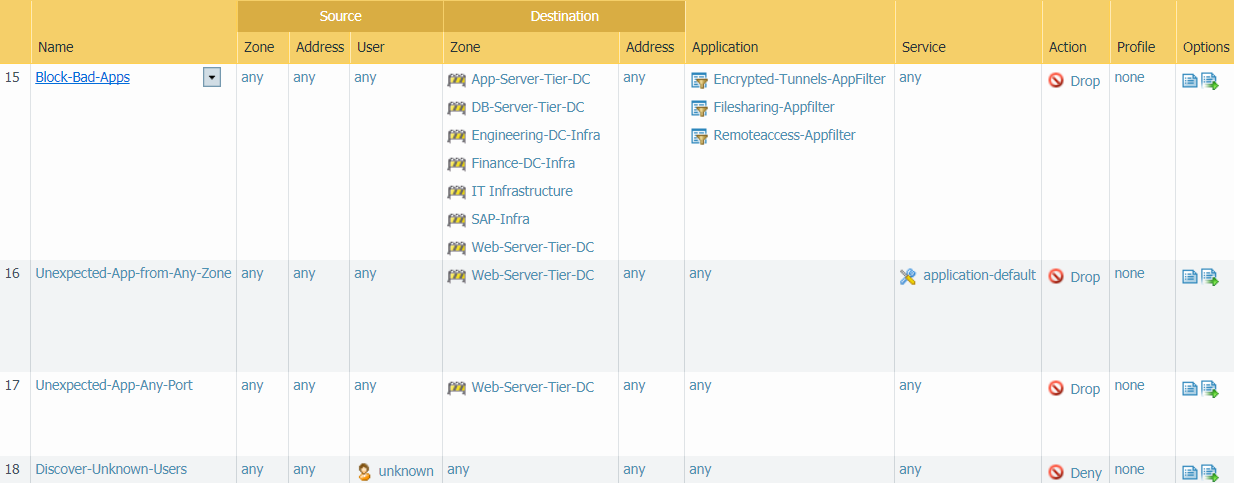Screen dimensions: 1234x483
Task: Click the green-arrow options icon in rule 17
Action: (x=1209, y=389)
